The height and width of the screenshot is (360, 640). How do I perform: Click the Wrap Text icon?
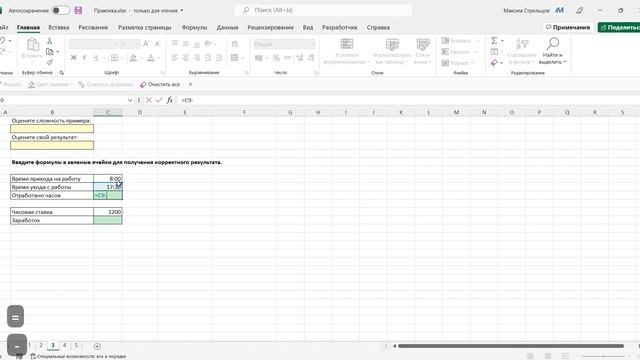[x=235, y=44]
